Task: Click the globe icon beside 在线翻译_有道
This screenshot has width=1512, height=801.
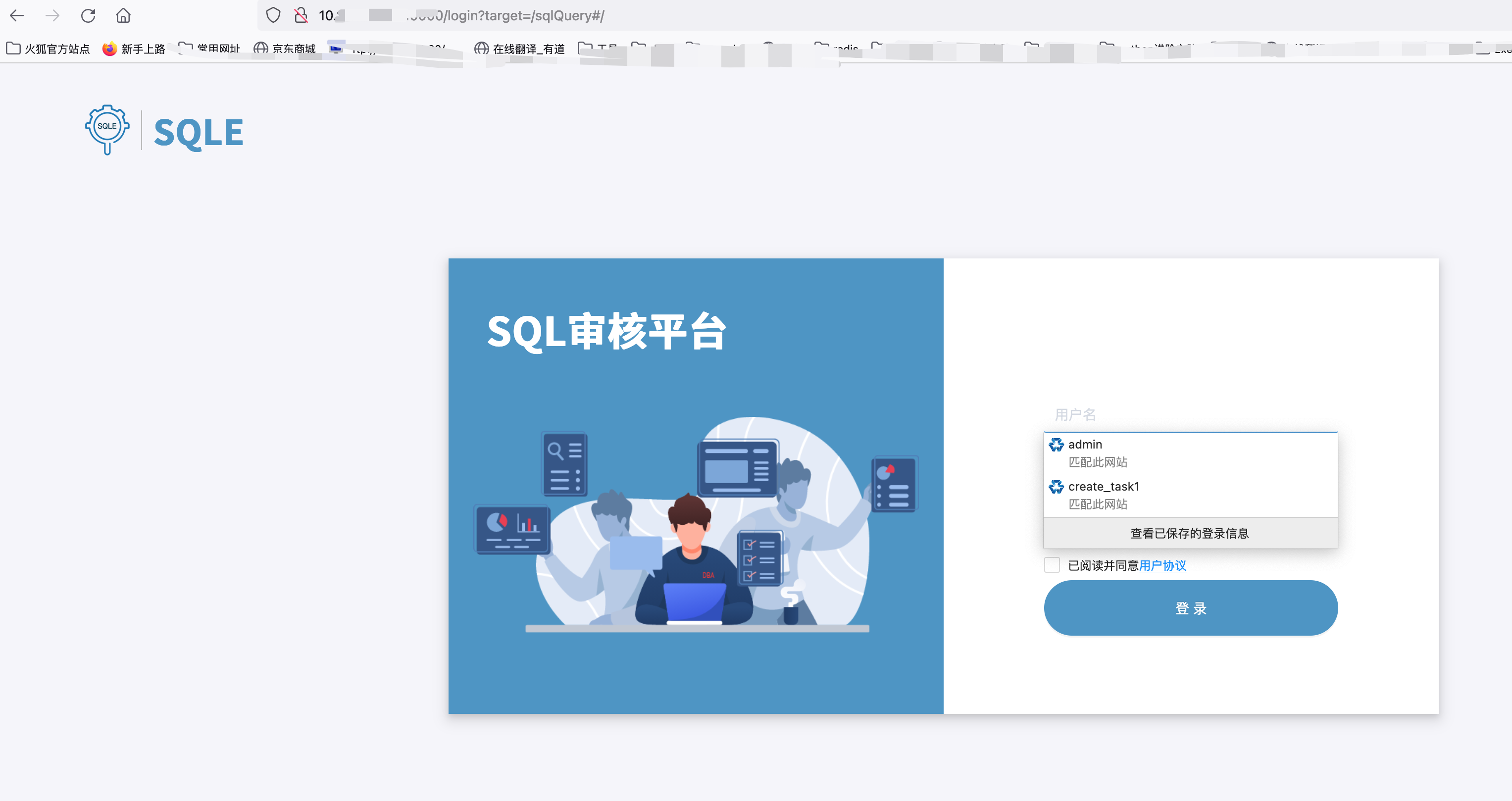Action: click(481, 49)
